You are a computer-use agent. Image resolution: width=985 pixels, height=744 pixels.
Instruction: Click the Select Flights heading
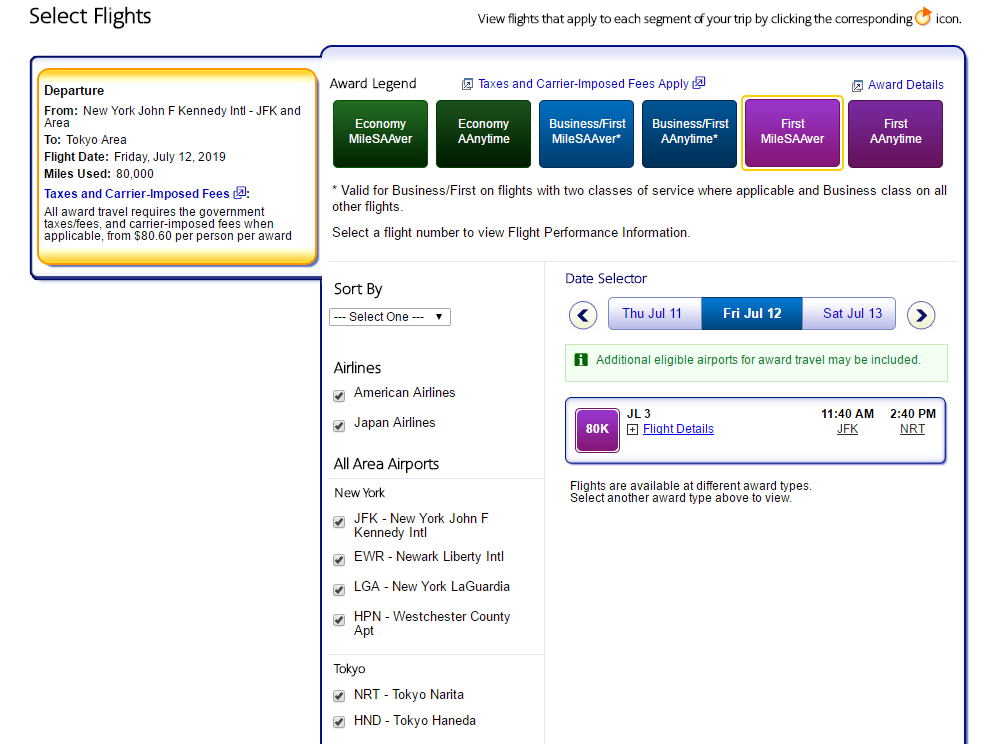pyautogui.click(x=90, y=16)
